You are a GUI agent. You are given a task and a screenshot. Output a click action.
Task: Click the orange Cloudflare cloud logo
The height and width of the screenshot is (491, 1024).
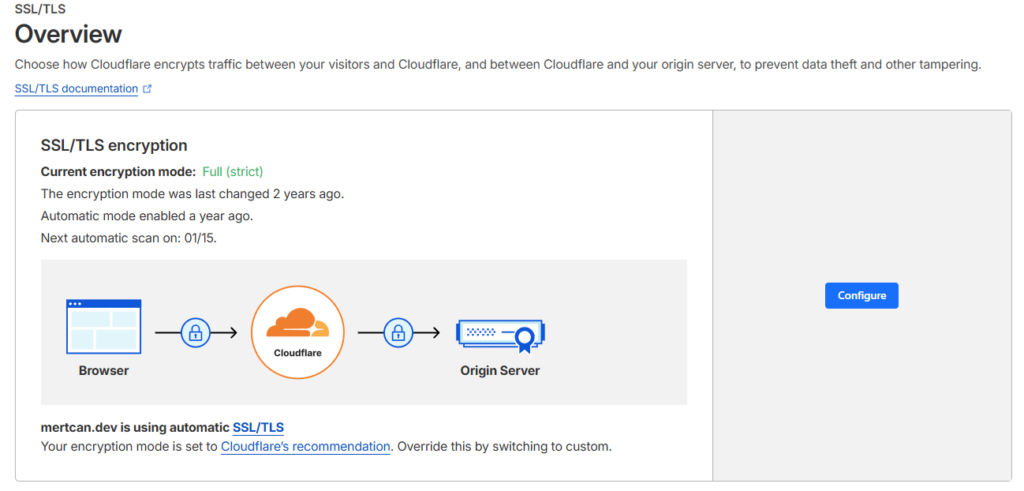click(297, 323)
